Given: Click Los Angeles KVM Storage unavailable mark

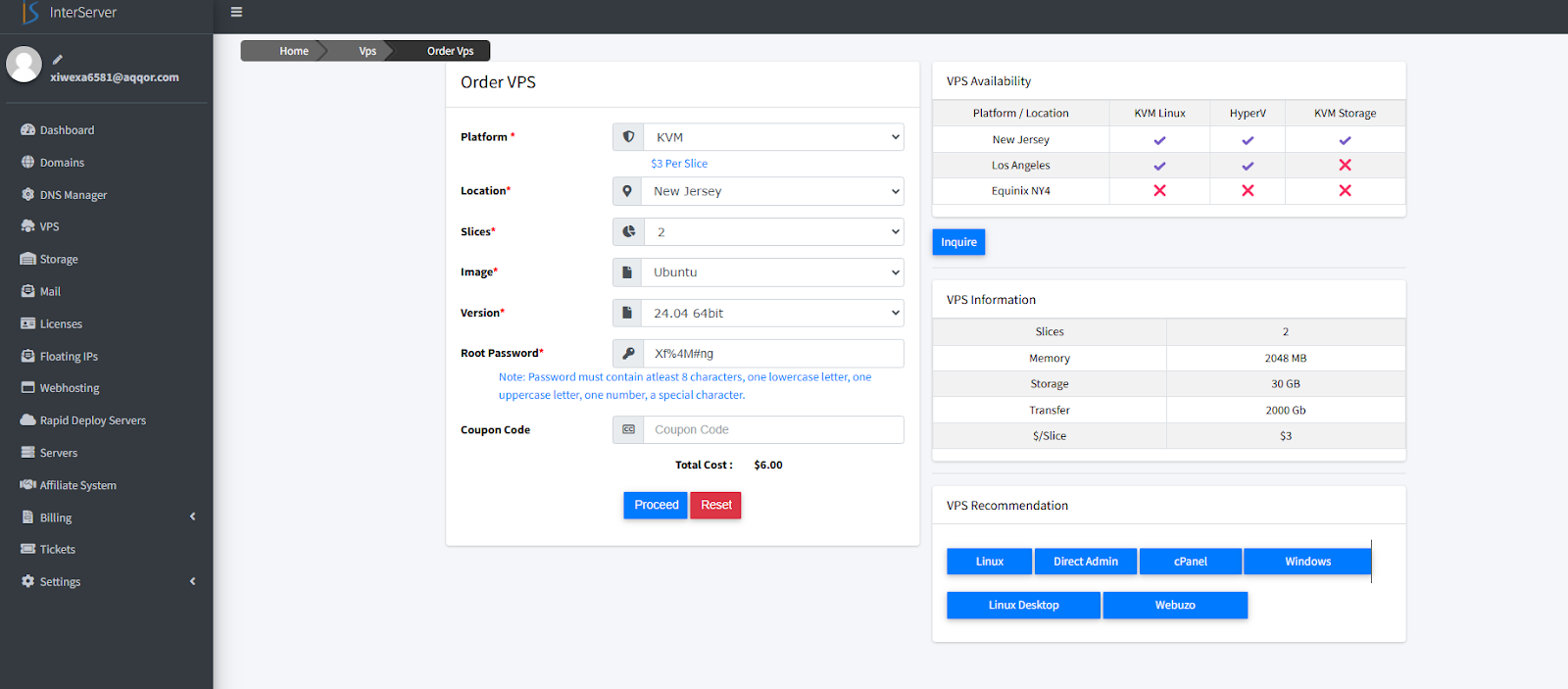Looking at the screenshot, I should click(x=1345, y=165).
